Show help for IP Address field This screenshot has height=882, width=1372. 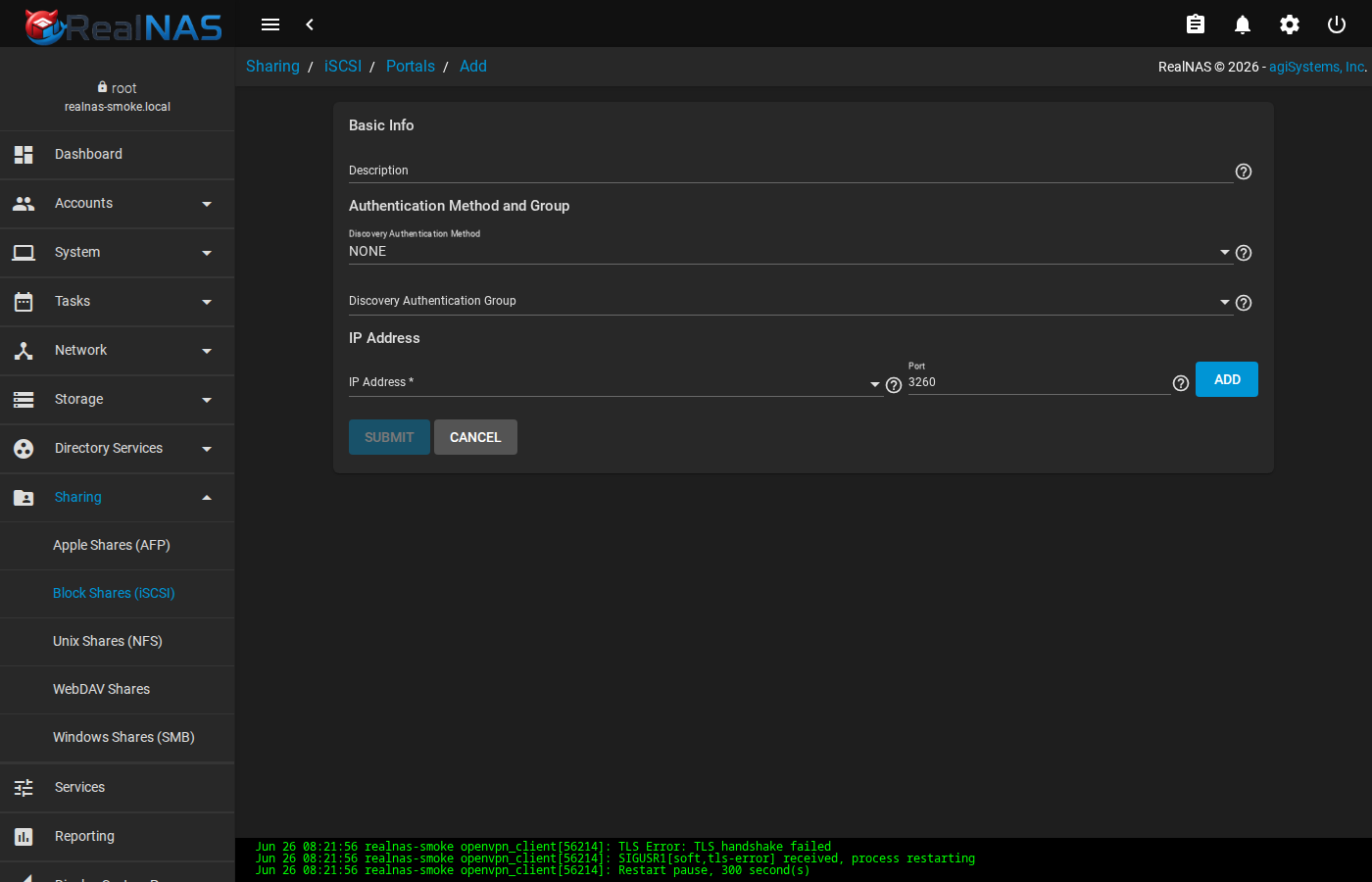pos(894,385)
